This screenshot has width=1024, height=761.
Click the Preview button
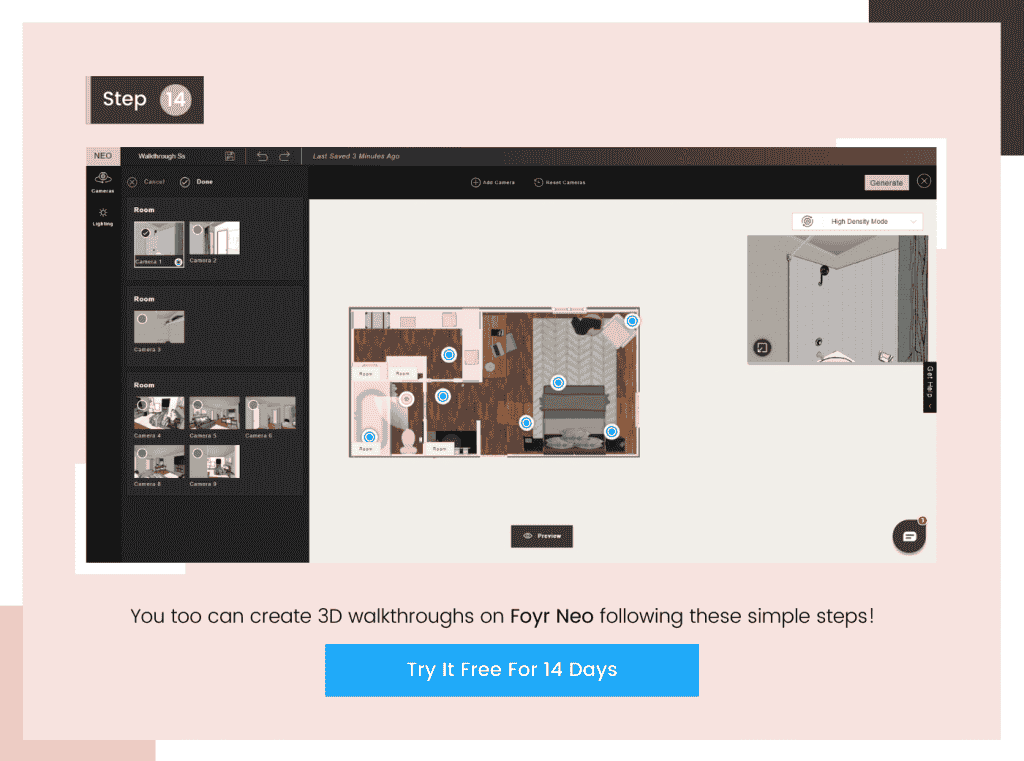click(x=541, y=536)
